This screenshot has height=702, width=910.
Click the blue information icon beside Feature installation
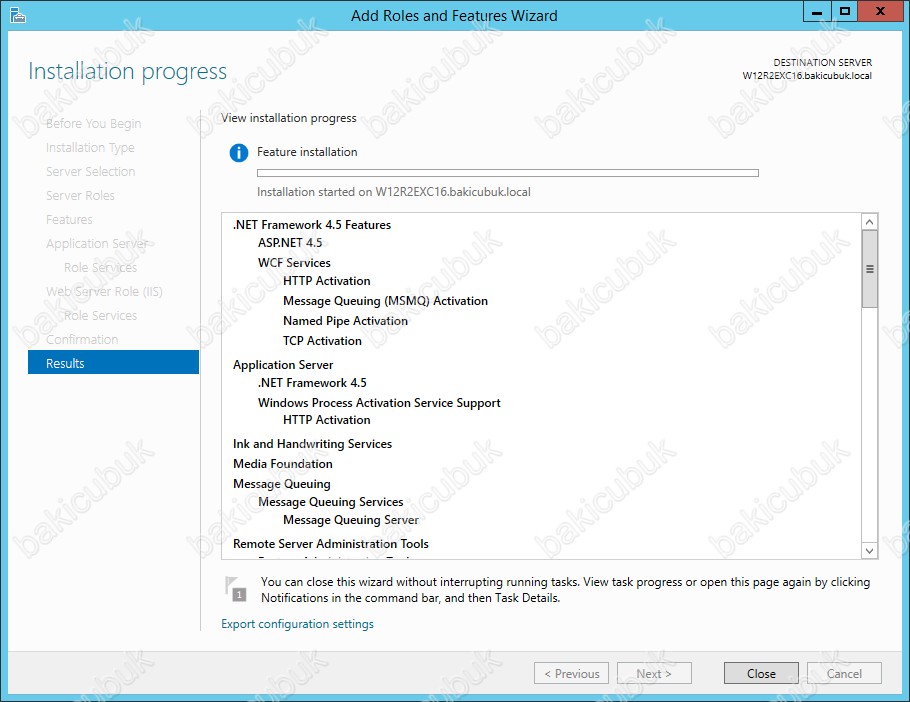click(x=239, y=153)
